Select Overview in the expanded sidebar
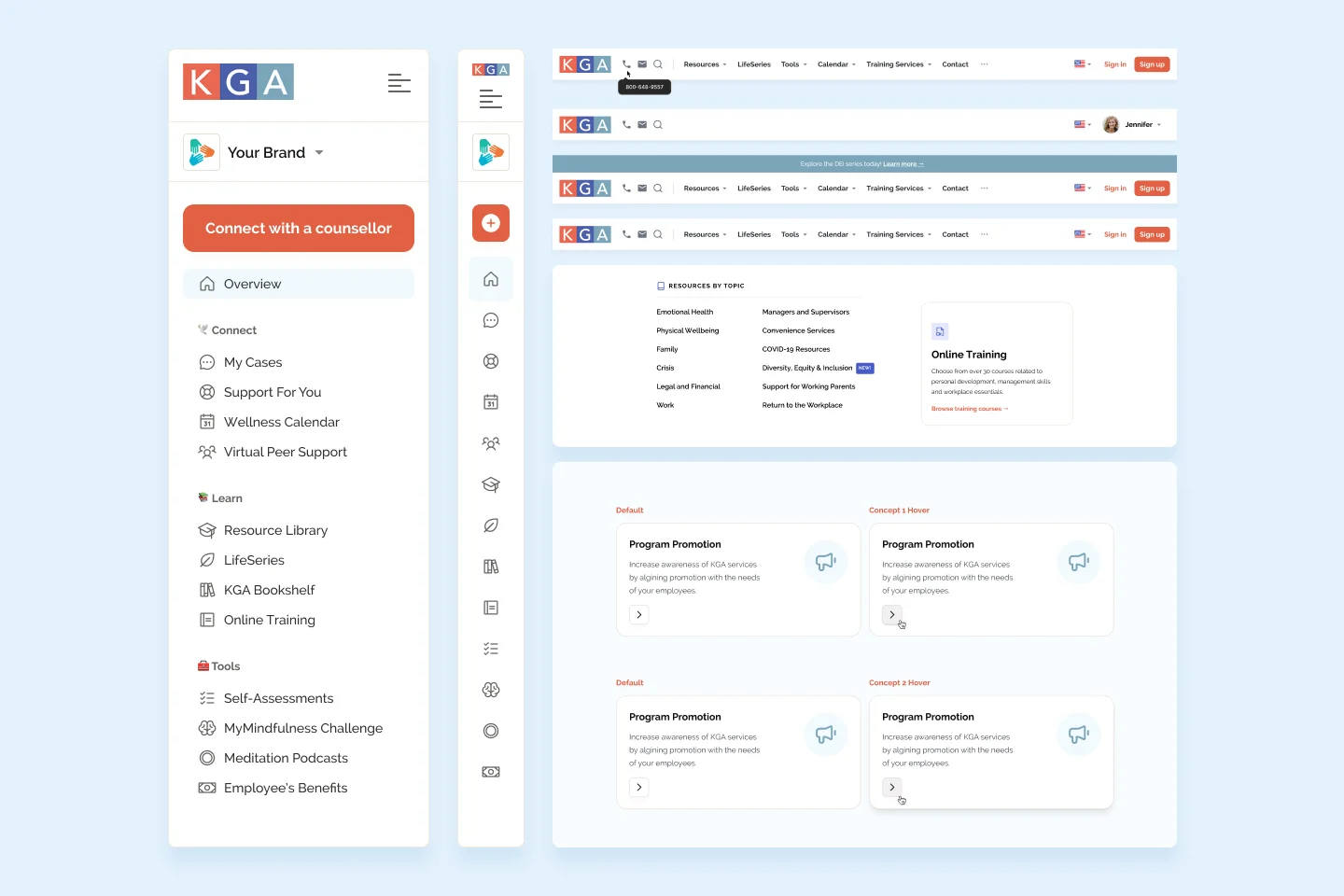The image size is (1344, 896). point(299,284)
